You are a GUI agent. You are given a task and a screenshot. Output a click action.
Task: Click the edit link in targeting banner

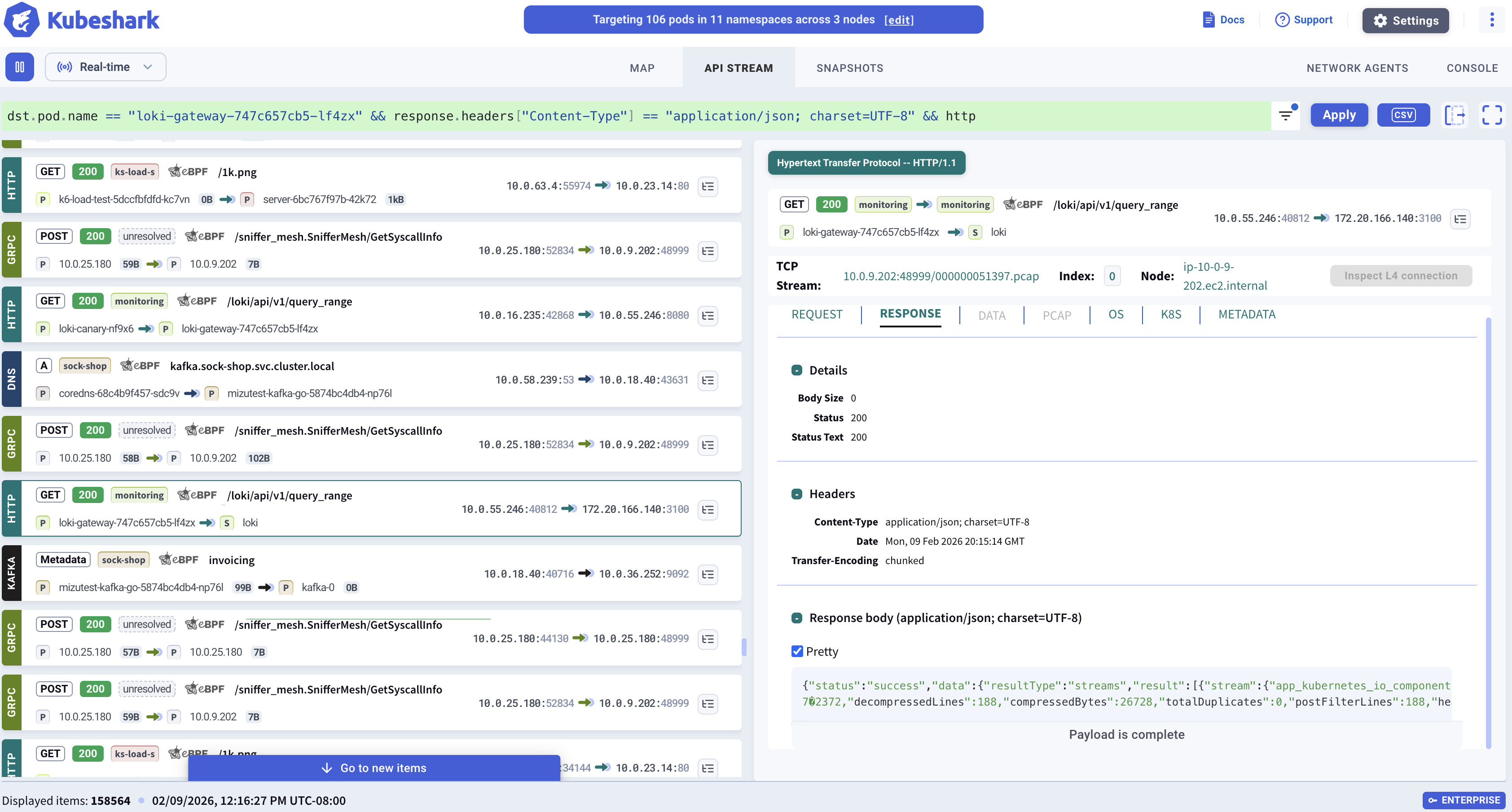coord(899,20)
